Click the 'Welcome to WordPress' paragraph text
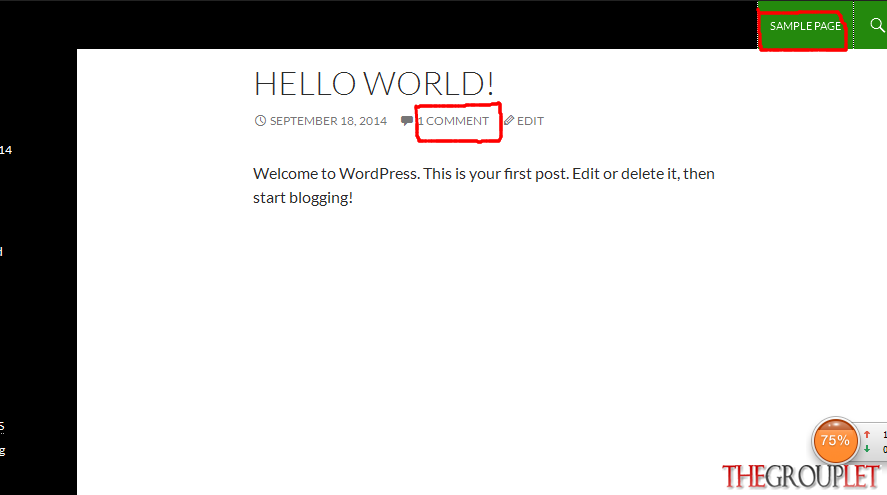 point(484,186)
